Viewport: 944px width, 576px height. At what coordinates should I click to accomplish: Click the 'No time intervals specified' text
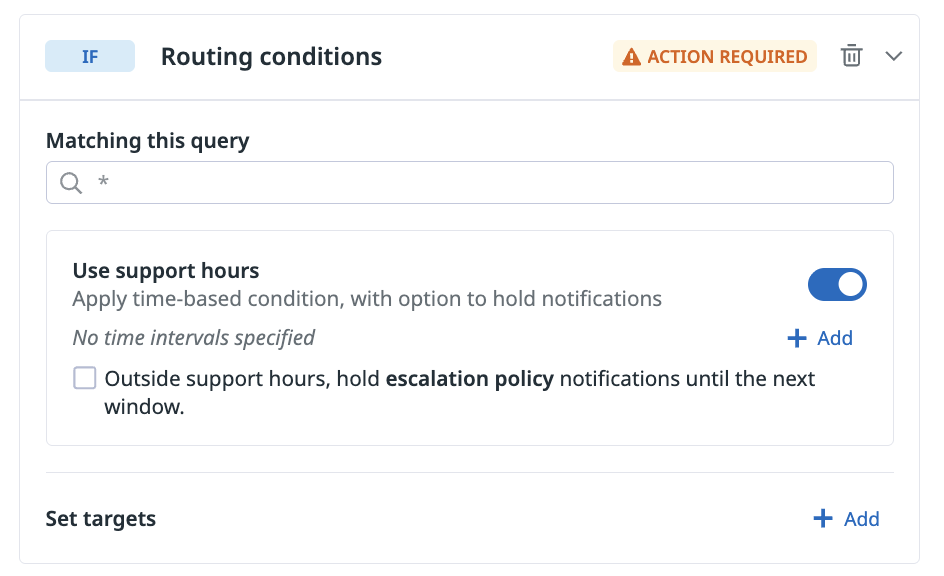point(194,338)
